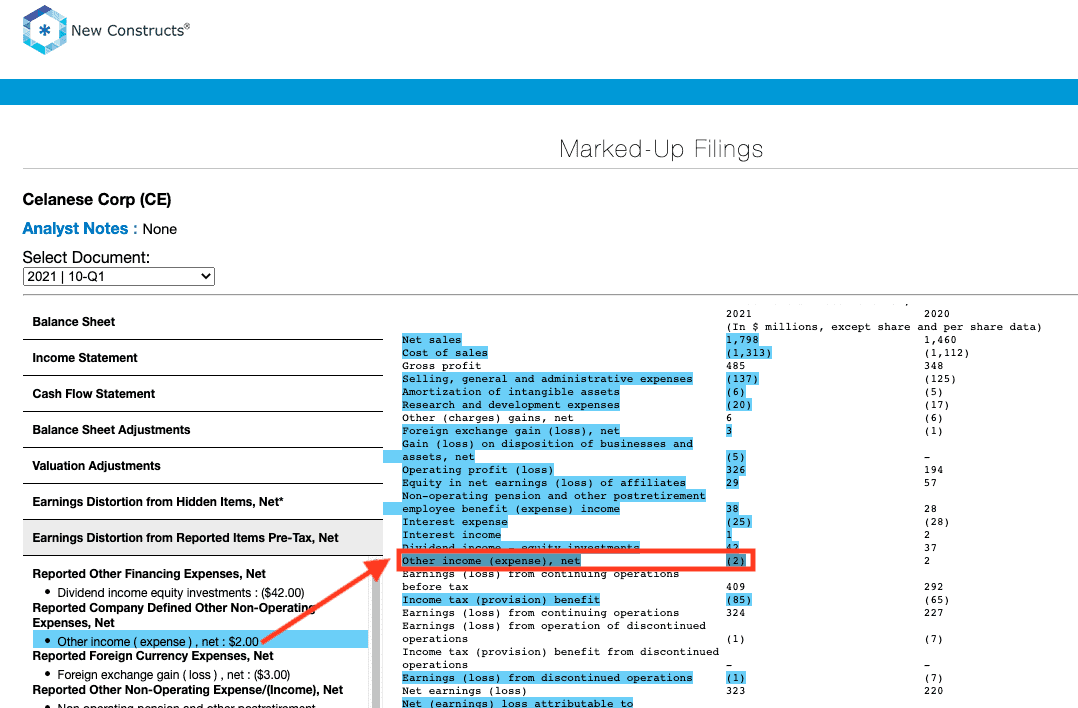Open the Balance Sheet Adjustments section
Viewport: 1078px width, 708px height.
pyautogui.click(x=203, y=430)
